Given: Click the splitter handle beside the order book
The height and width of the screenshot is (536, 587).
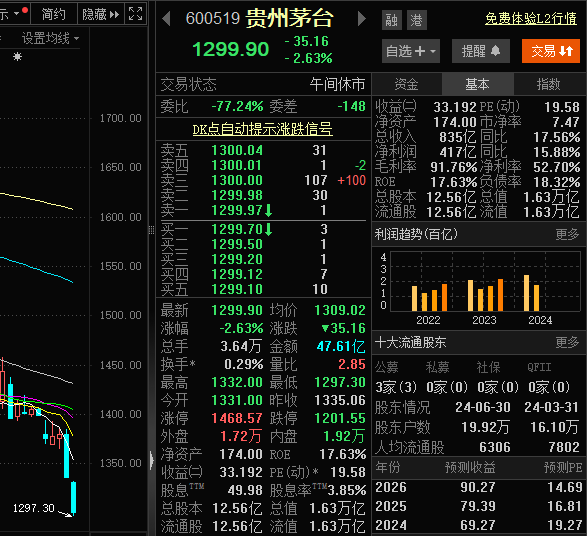Looking at the screenshot, I should click(152, 230).
